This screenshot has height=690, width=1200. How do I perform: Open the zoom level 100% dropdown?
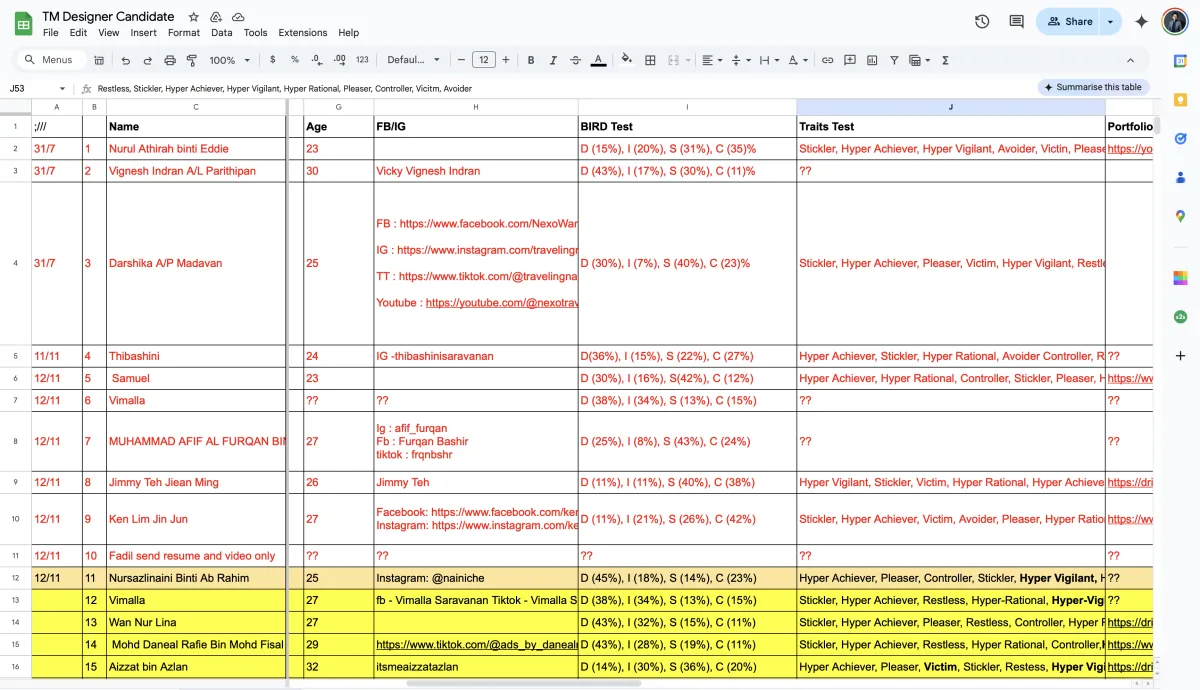point(229,60)
